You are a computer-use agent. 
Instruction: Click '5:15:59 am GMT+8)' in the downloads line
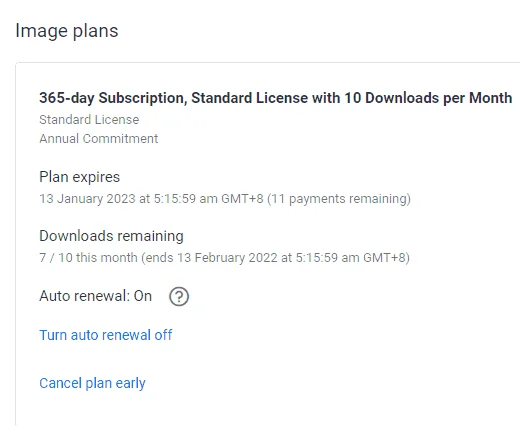click(x=353, y=258)
